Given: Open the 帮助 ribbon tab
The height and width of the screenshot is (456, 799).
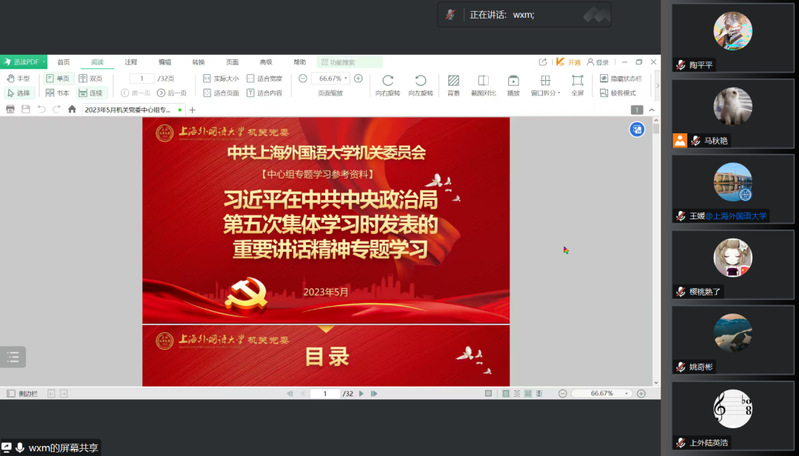Looking at the screenshot, I should coord(299,62).
